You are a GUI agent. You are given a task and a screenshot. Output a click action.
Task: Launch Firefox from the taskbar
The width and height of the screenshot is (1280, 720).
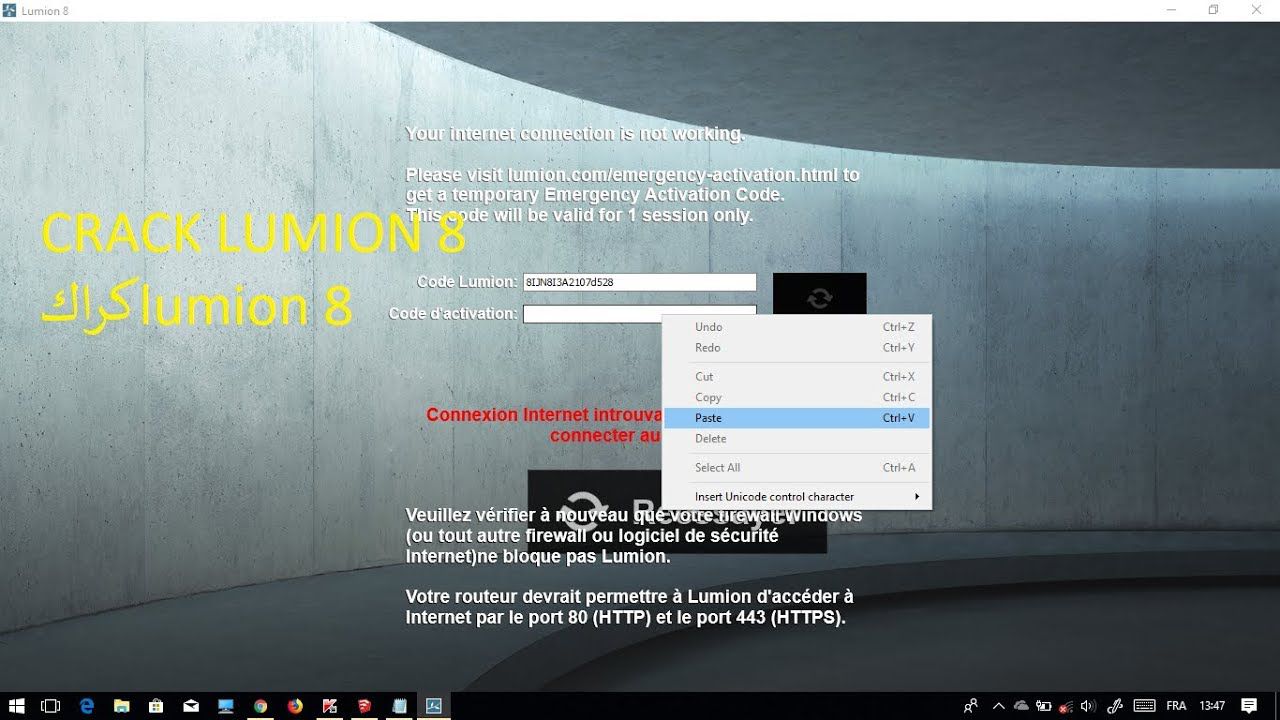pos(295,706)
